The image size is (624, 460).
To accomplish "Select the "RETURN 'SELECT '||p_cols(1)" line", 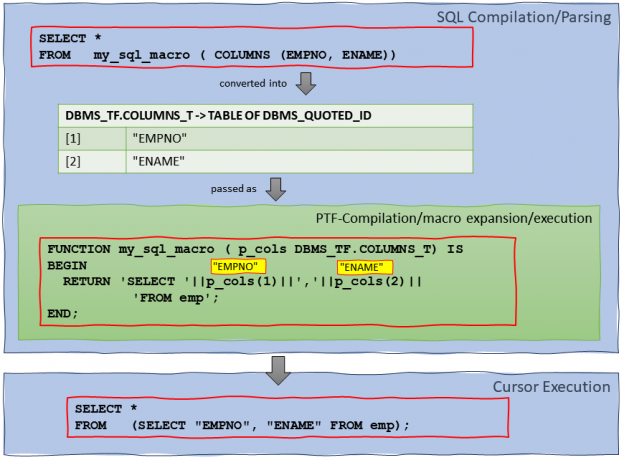I will click(x=242, y=282).
